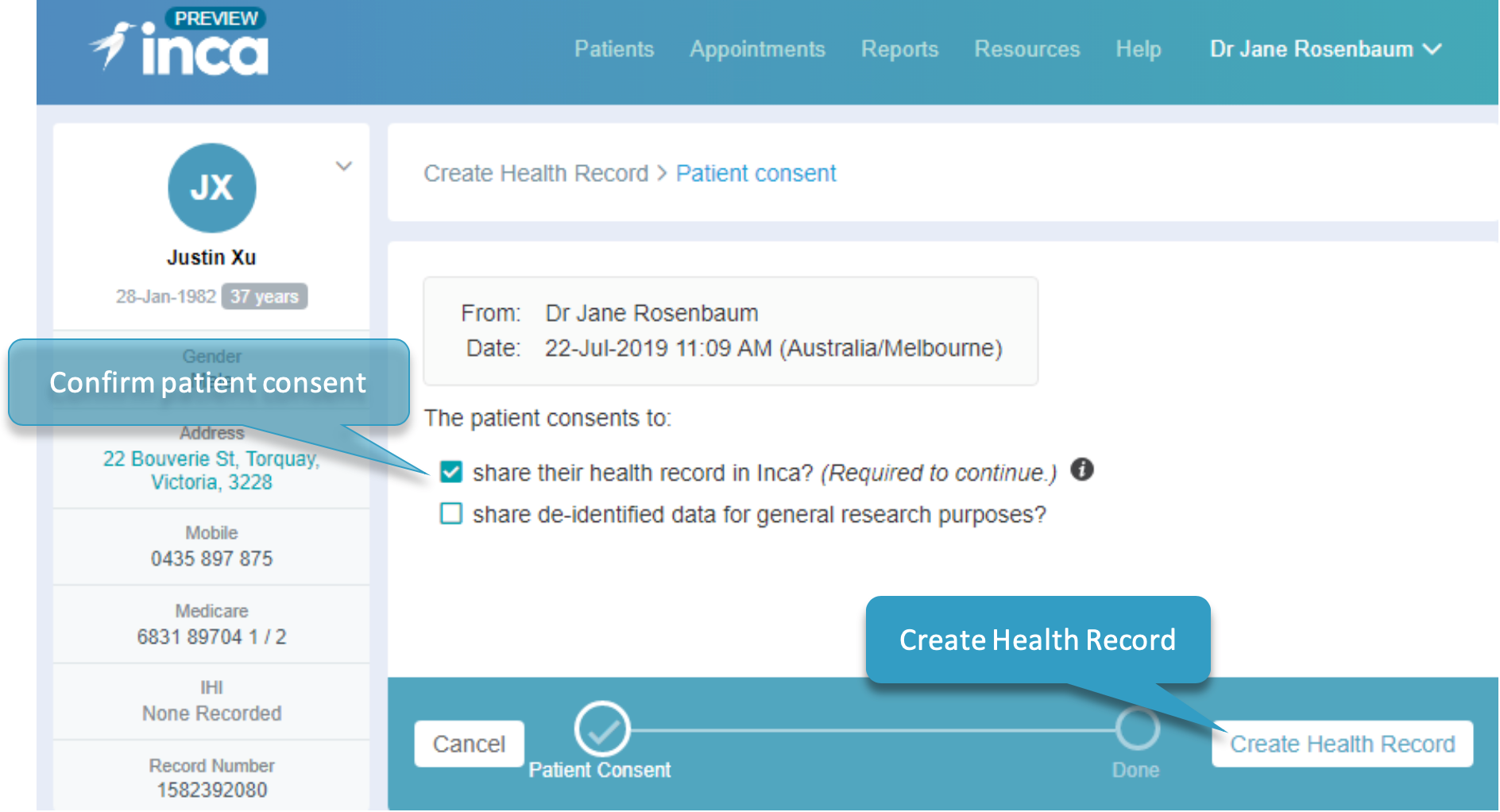
Task: Click the Done step circle
Action: coord(1137,729)
